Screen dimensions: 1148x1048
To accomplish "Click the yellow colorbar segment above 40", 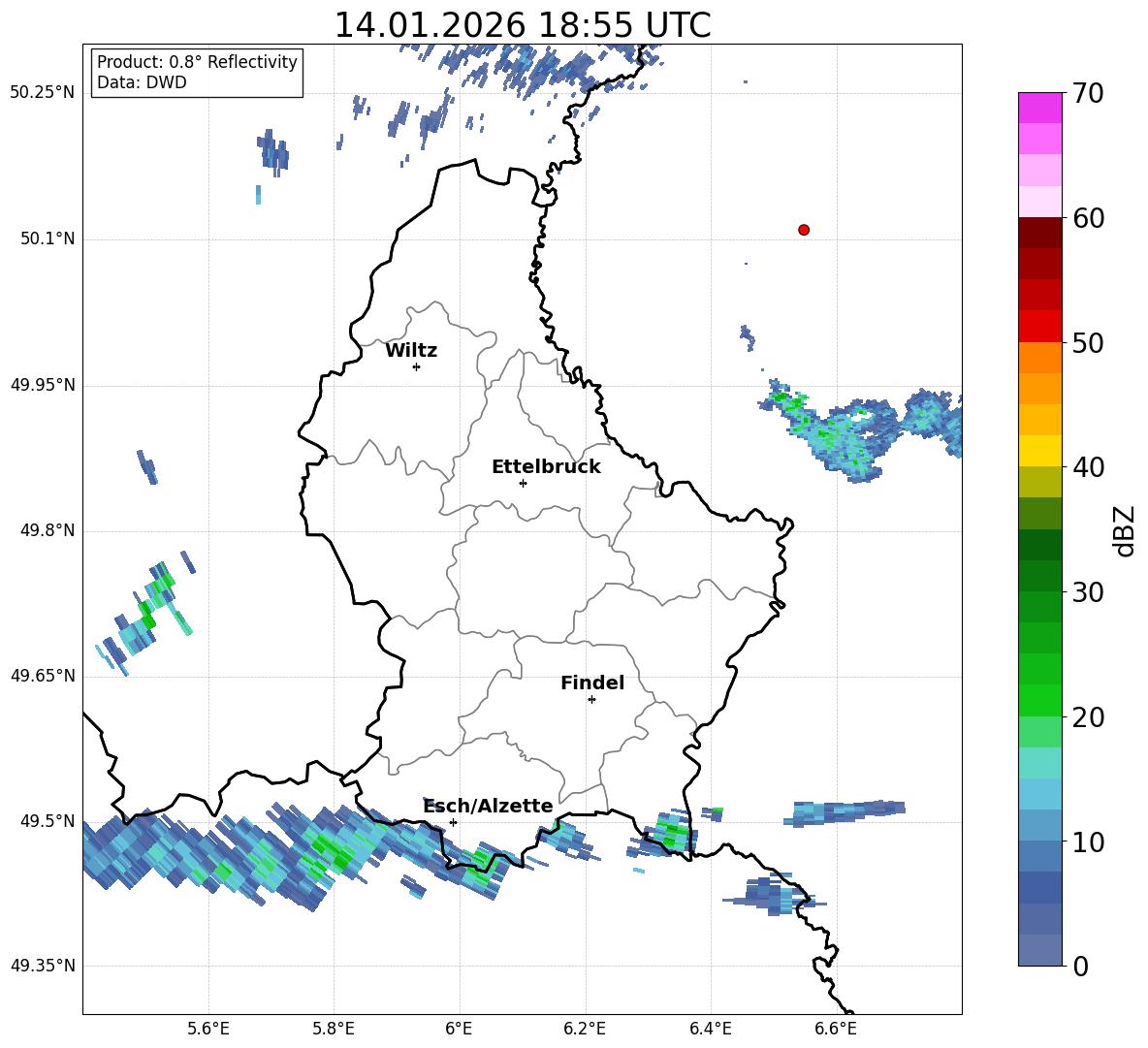I will (x=1039, y=451).
